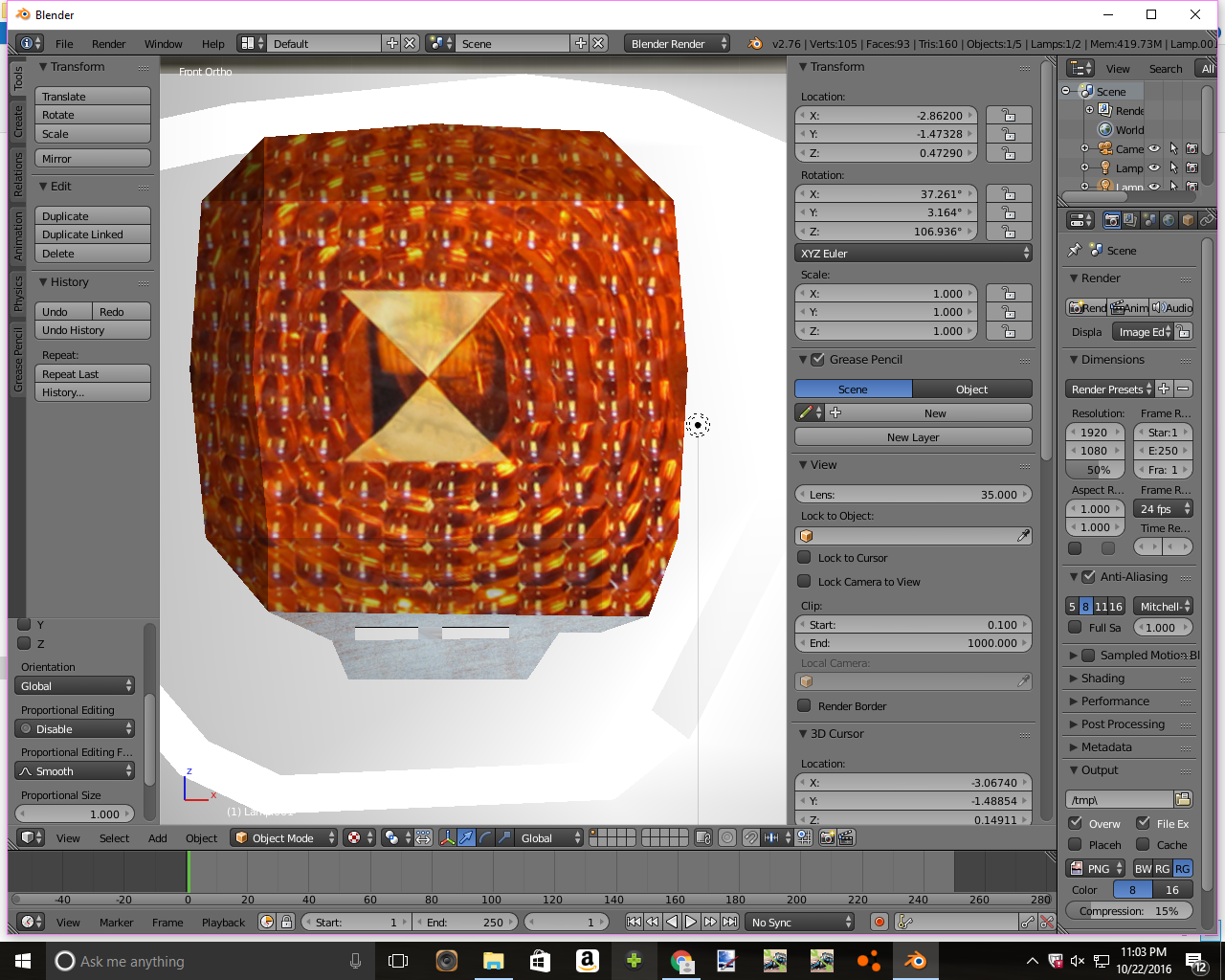Click the Render Layers properties tab icon
Screen dimensions: 1225x980
click(x=1130, y=220)
